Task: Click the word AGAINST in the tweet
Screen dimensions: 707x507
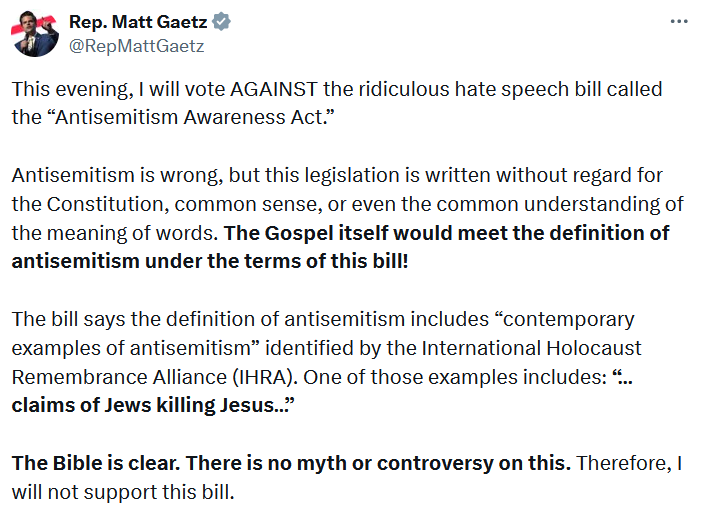Action: 274,89
